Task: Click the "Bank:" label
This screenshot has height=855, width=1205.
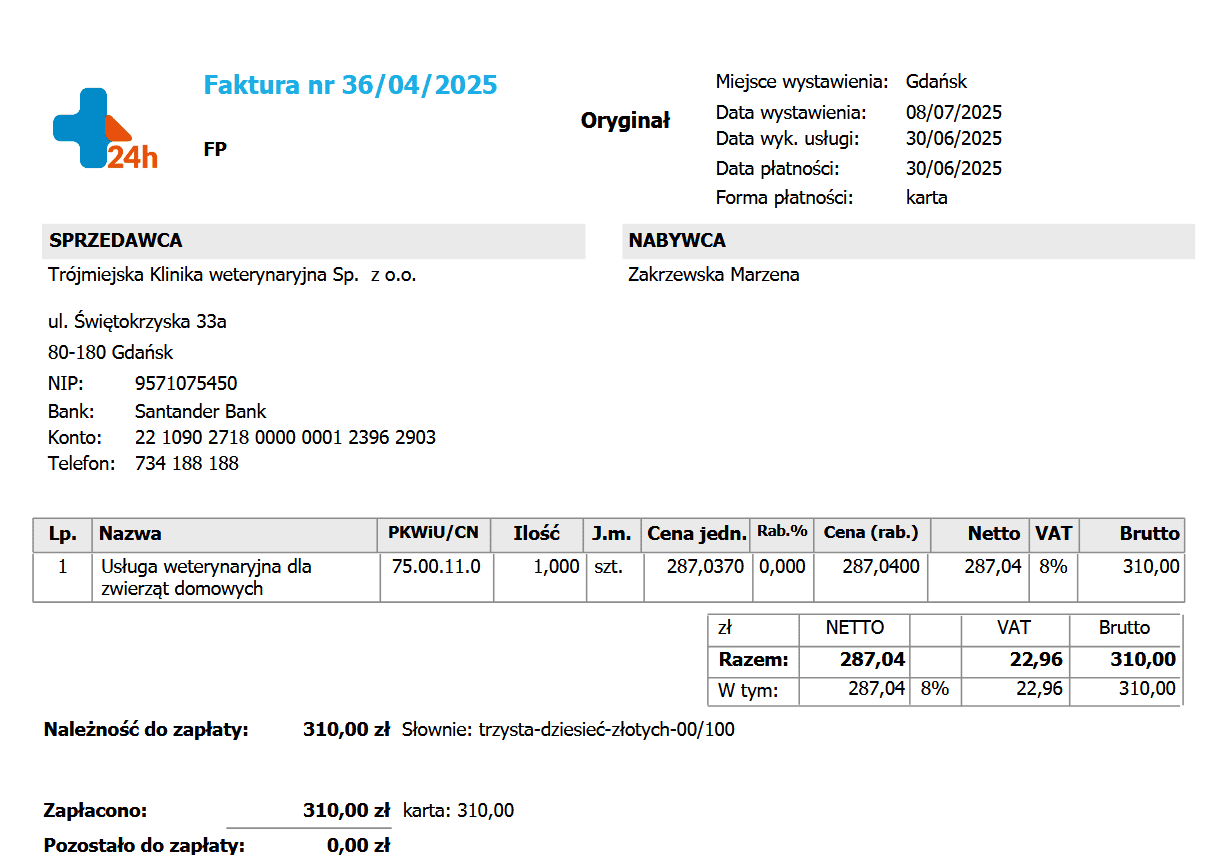Action: [x=71, y=411]
